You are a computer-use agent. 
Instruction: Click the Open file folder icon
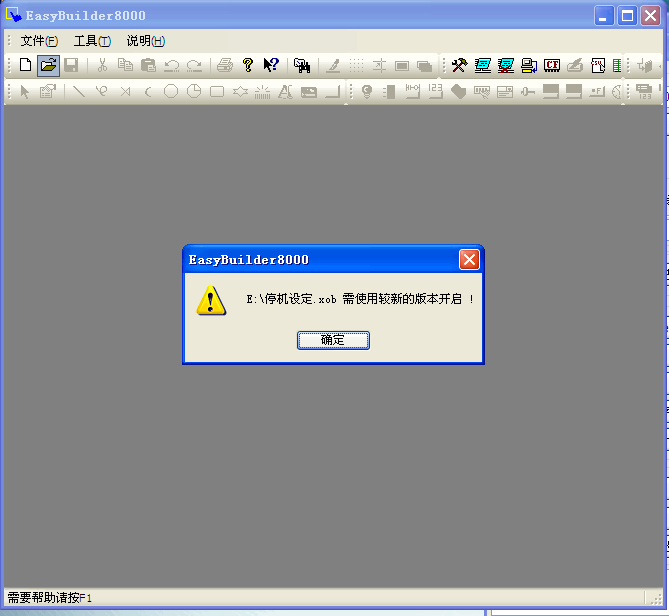pos(48,66)
